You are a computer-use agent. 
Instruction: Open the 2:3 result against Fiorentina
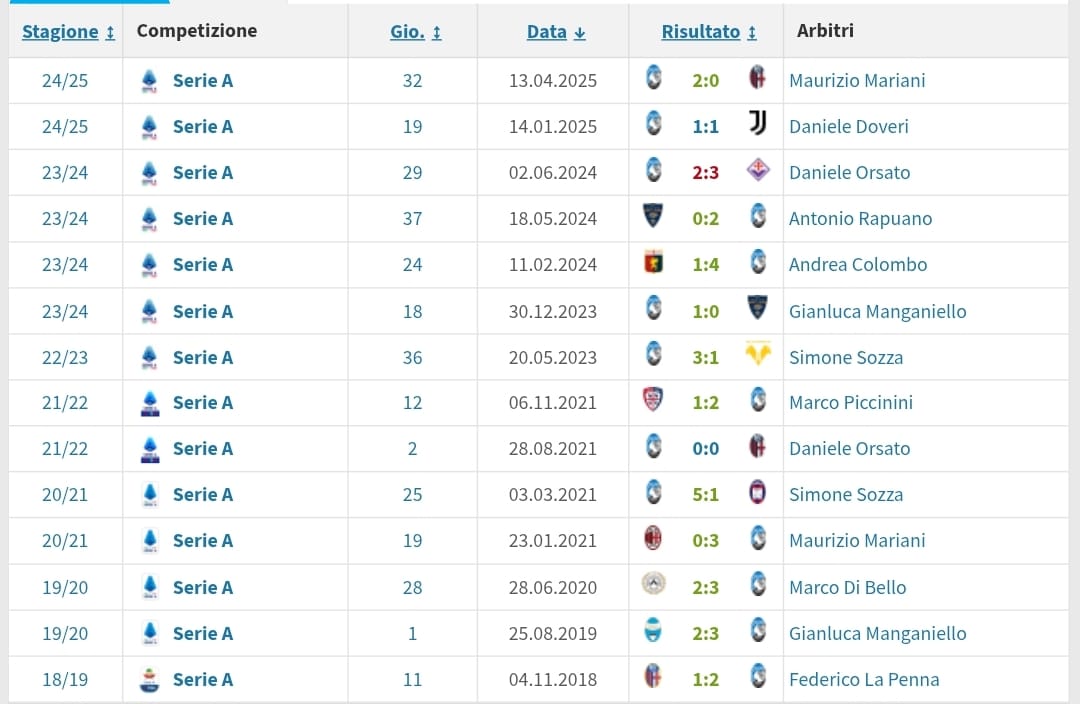click(x=705, y=172)
